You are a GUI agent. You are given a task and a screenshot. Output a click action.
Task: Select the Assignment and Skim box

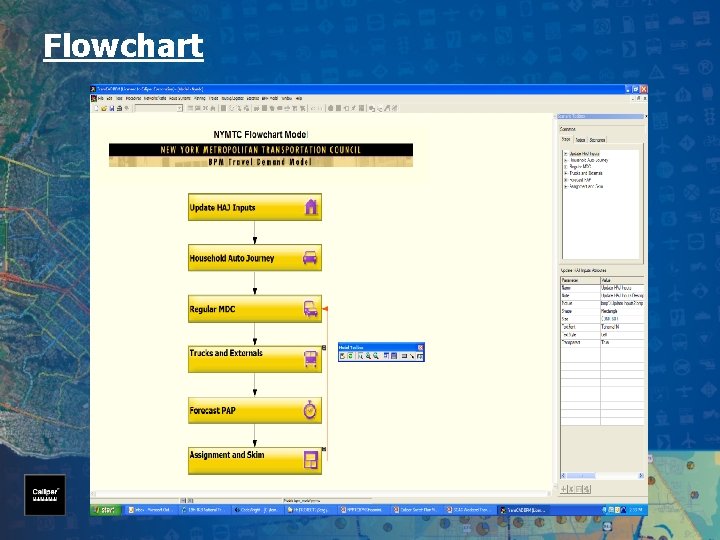pos(255,461)
